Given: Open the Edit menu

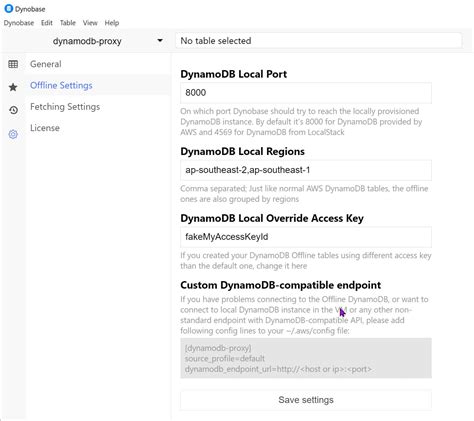Looking at the screenshot, I should pos(47,23).
